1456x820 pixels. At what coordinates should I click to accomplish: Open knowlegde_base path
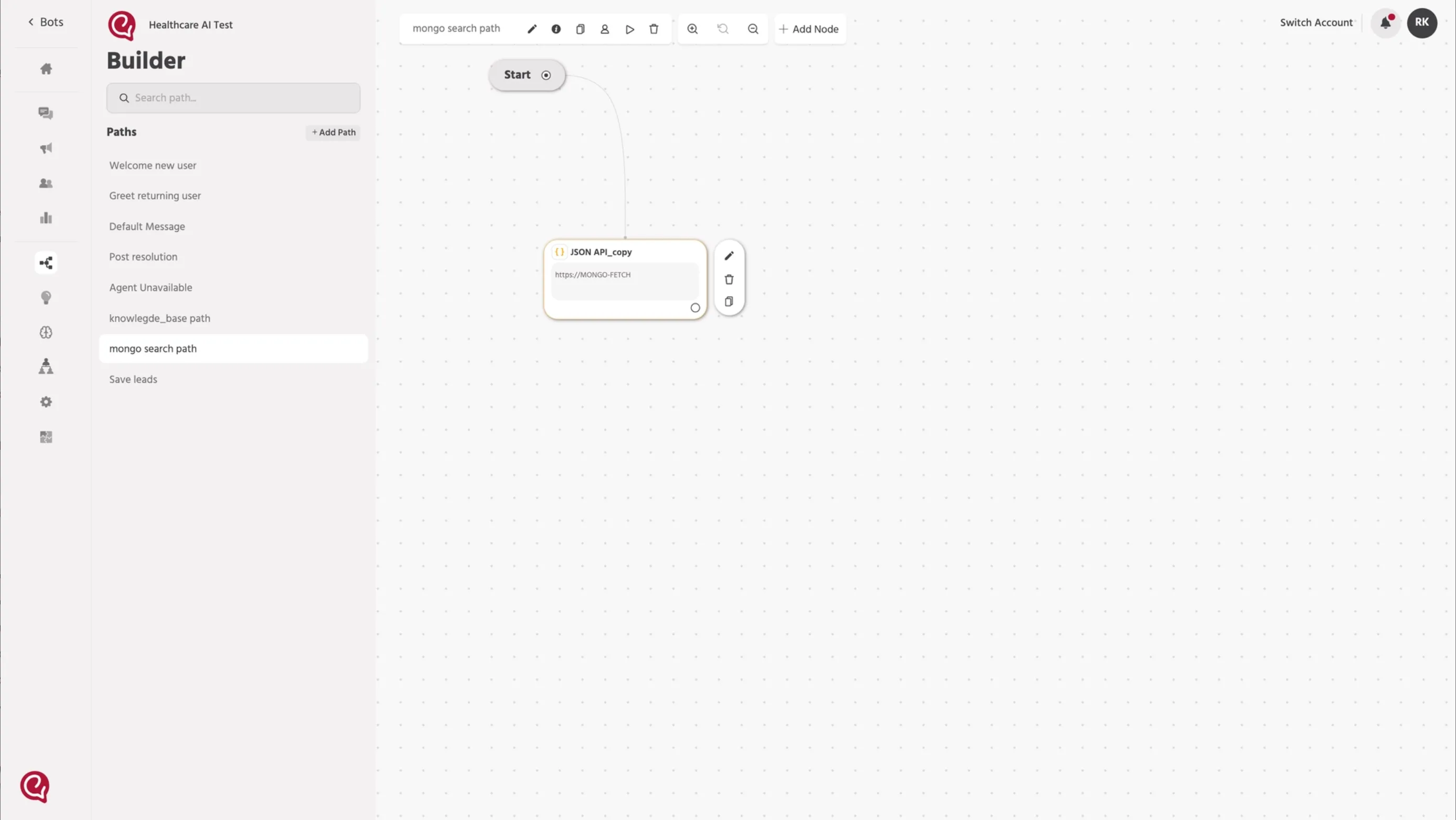[233, 318]
